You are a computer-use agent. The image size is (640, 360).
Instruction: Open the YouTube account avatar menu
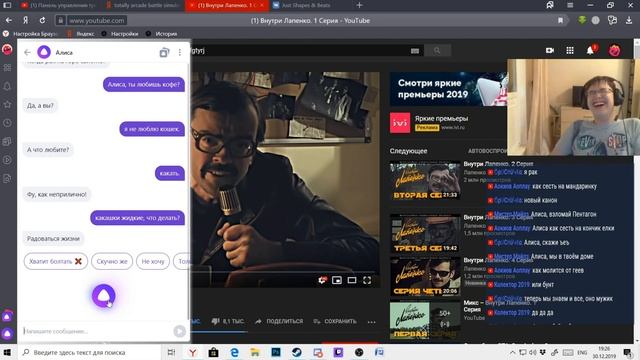click(x=614, y=50)
